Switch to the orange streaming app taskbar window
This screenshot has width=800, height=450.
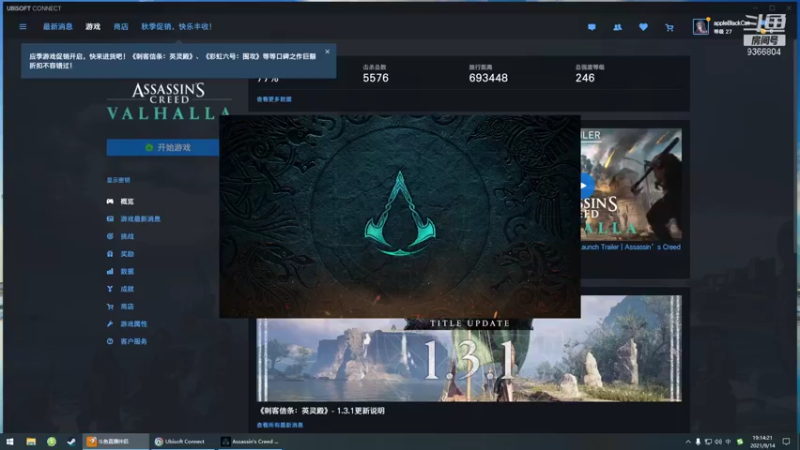pos(115,441)
